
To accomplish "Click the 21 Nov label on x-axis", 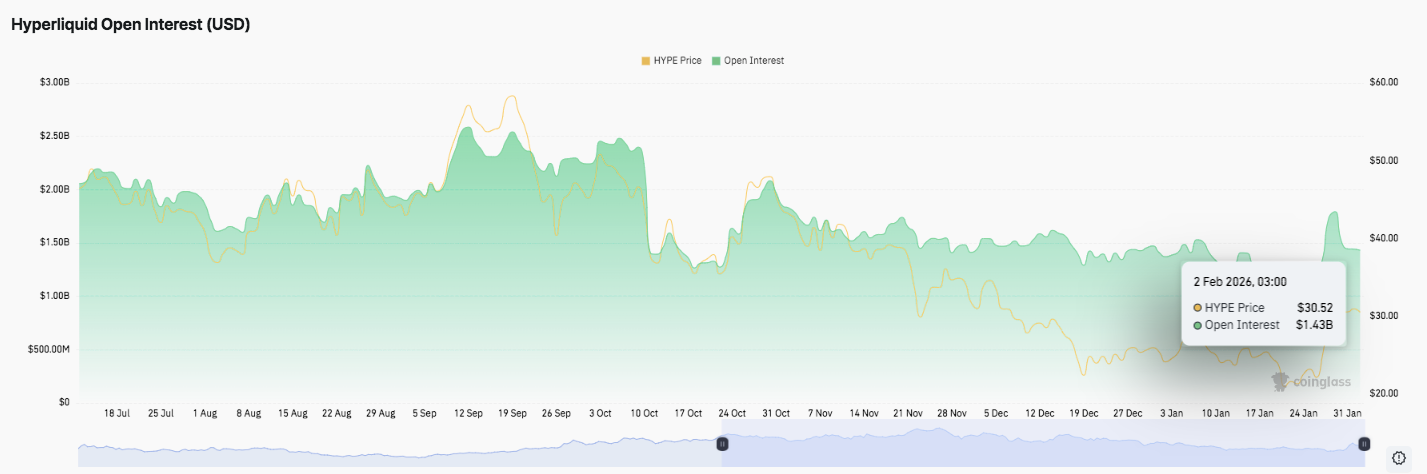I will 908,413.
